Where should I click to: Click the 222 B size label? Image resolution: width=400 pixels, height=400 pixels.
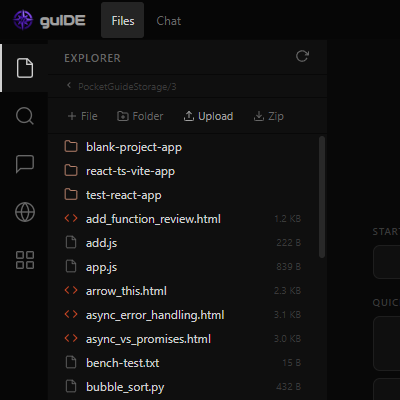289,243
